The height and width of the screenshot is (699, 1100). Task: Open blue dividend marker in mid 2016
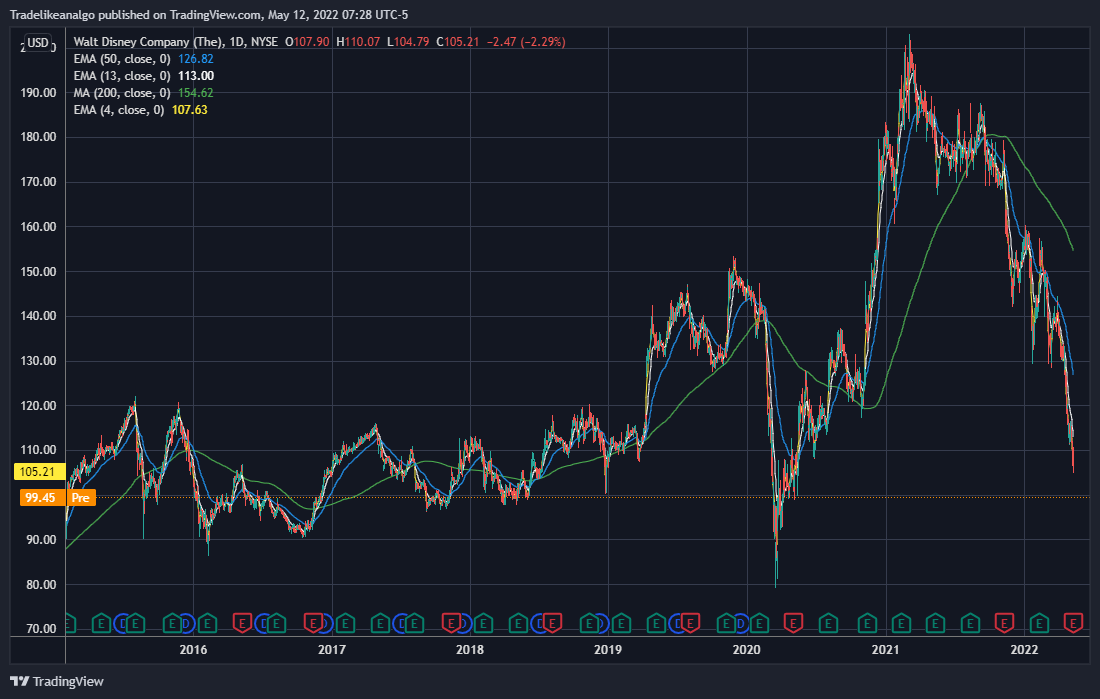264,623
